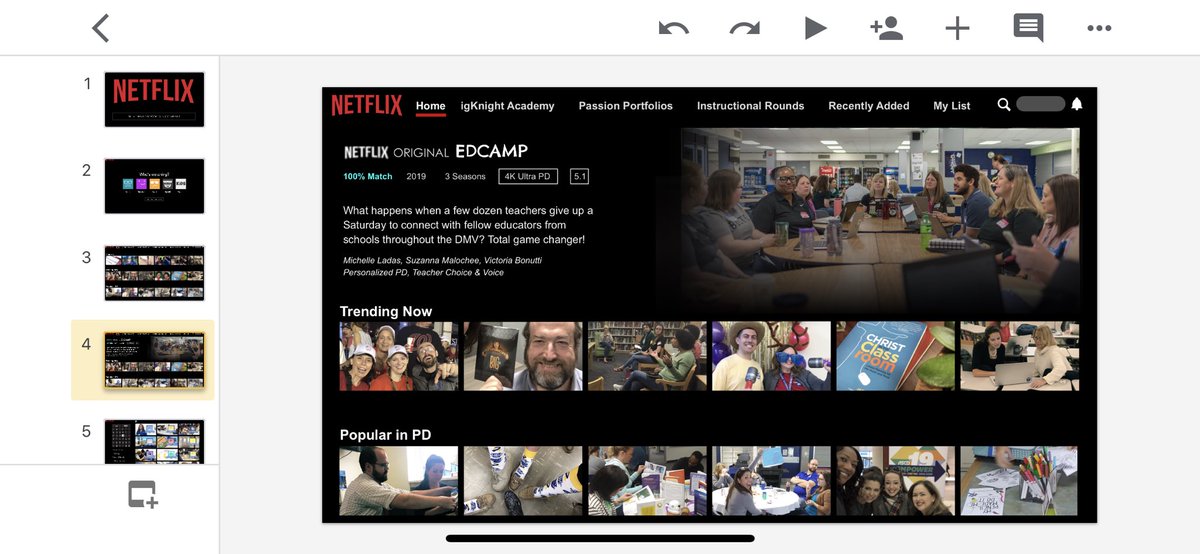Open the comments icon

1028,28
